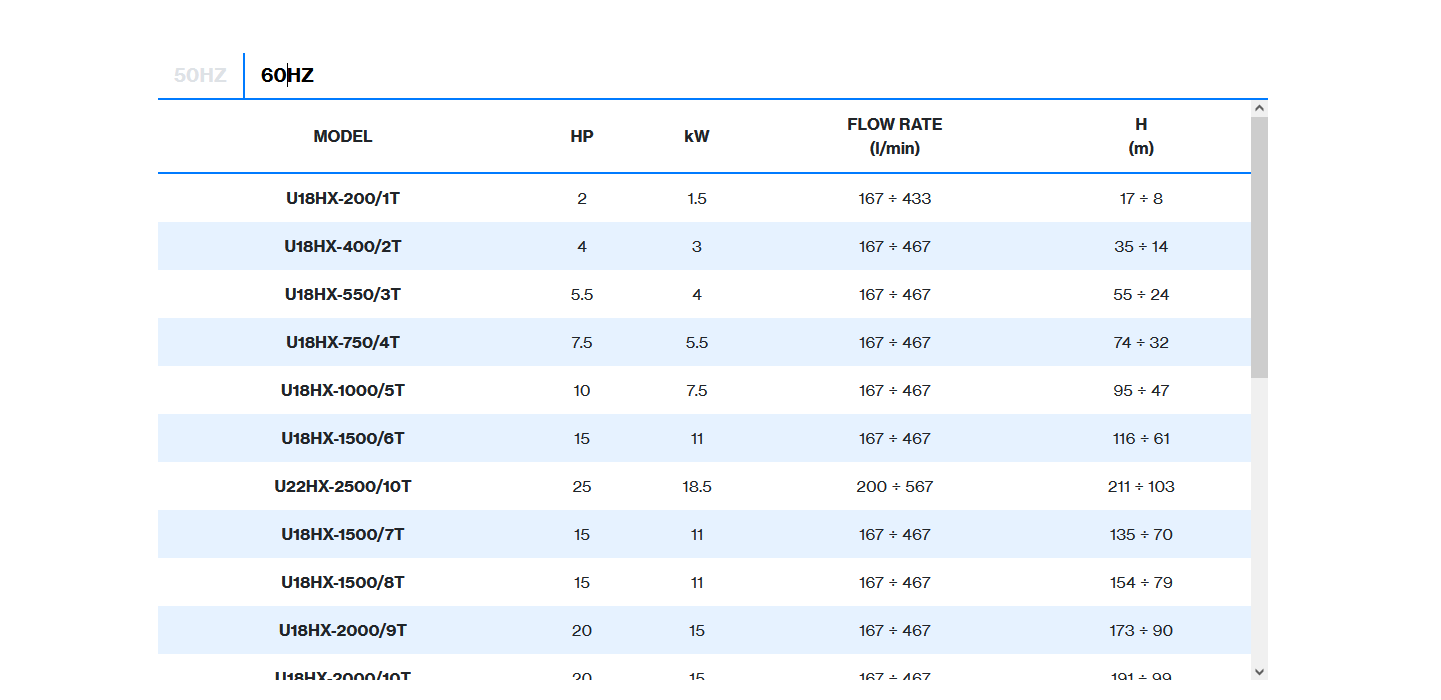Image resolution: width=1441 pixels, height=700 pixels.
Task: Click the 200 ÷ 567 flow rate cell
Action: [x=894, y=486]
